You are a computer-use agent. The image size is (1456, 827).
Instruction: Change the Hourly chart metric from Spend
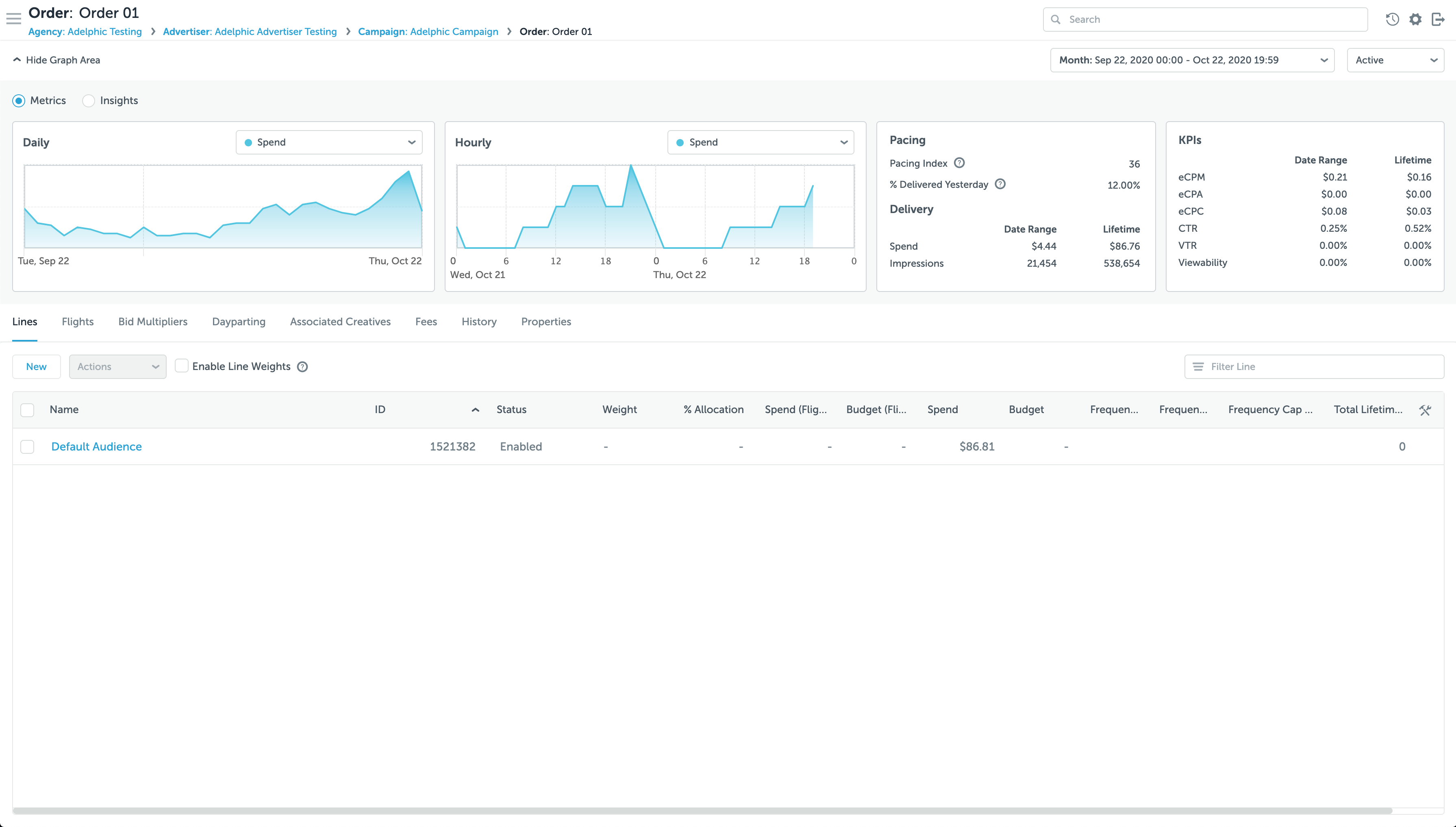(x=761, y=142)
